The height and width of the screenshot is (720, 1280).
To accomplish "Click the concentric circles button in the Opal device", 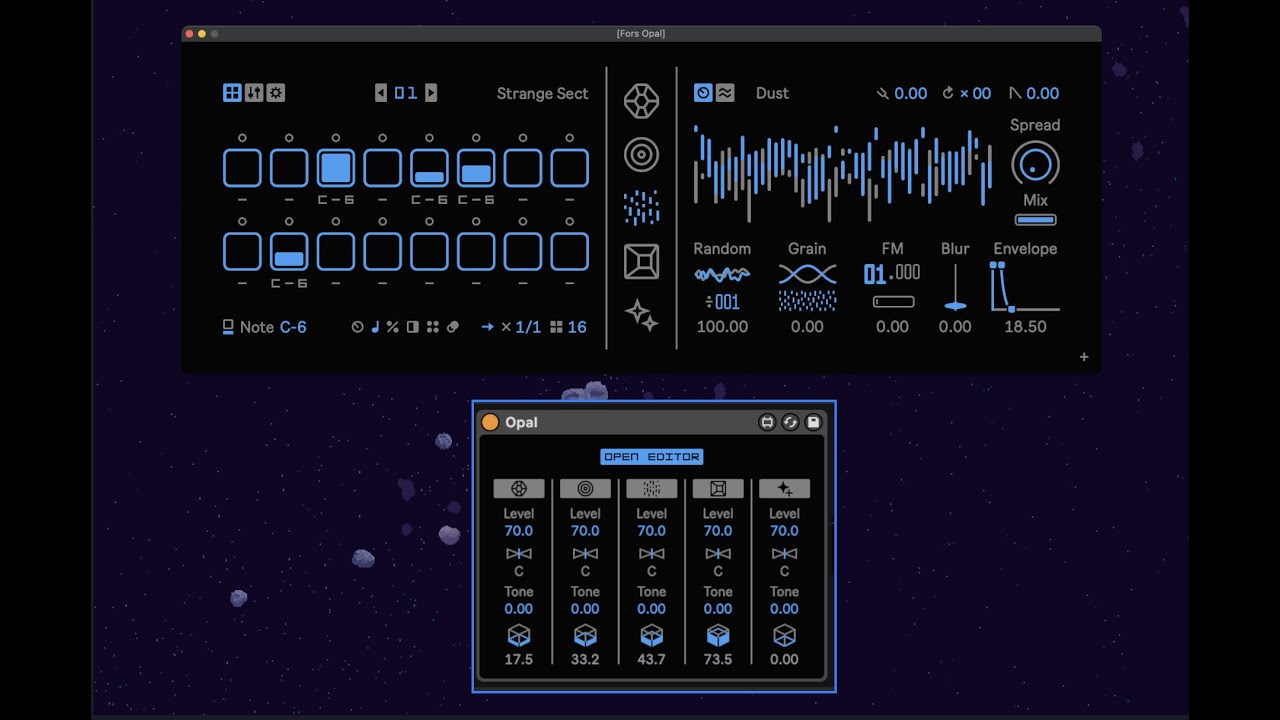I will 585,489.
